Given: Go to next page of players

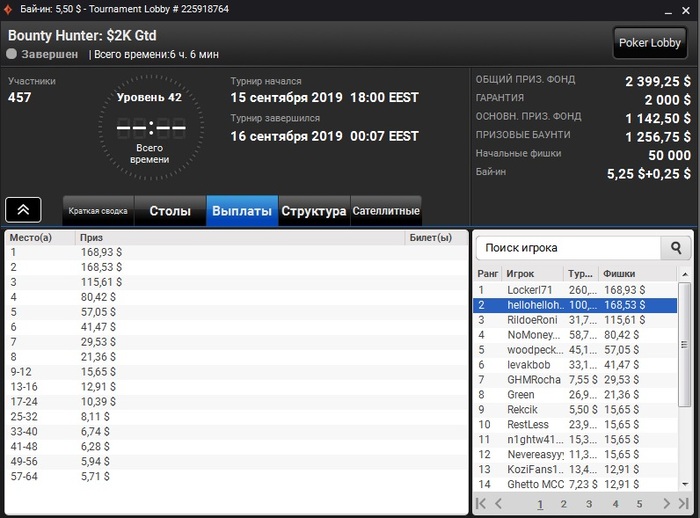Looking at the screenshot, I should pos(667,504).
